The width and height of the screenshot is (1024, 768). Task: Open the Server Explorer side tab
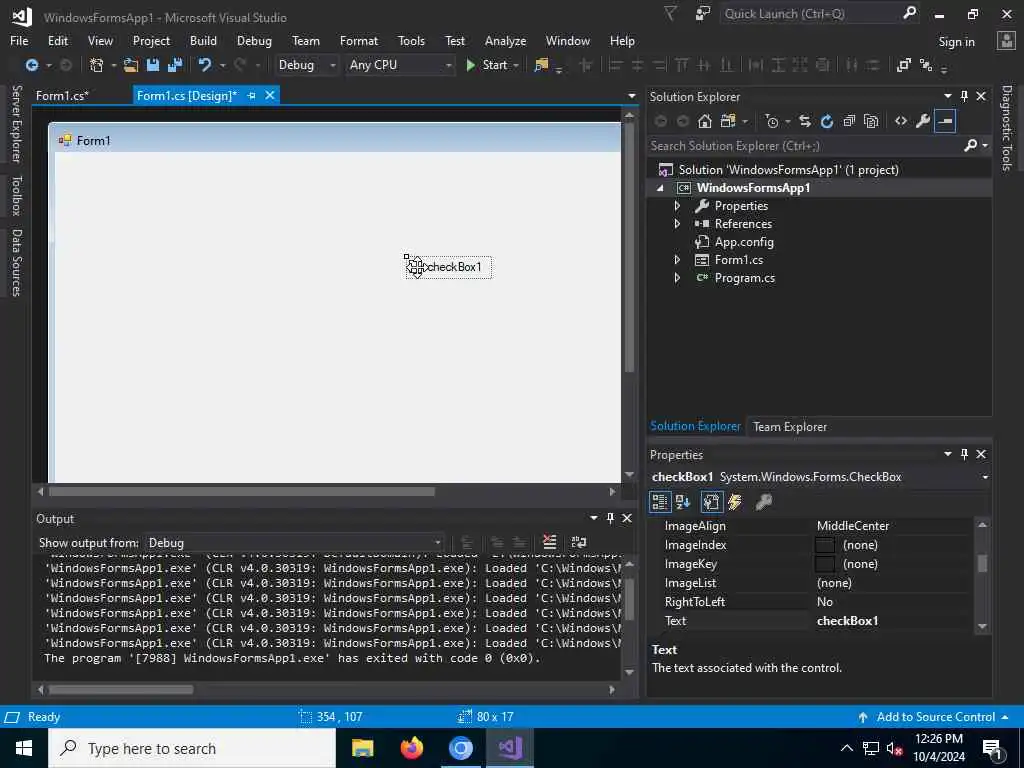16,124
